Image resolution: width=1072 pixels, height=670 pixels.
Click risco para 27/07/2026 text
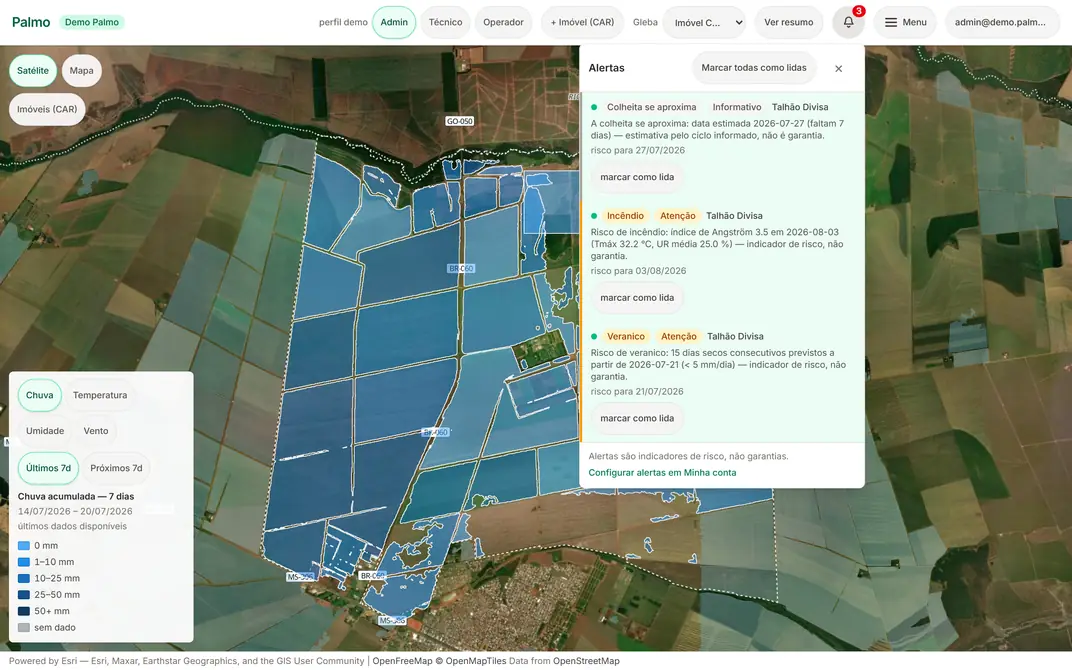point(637,150)
